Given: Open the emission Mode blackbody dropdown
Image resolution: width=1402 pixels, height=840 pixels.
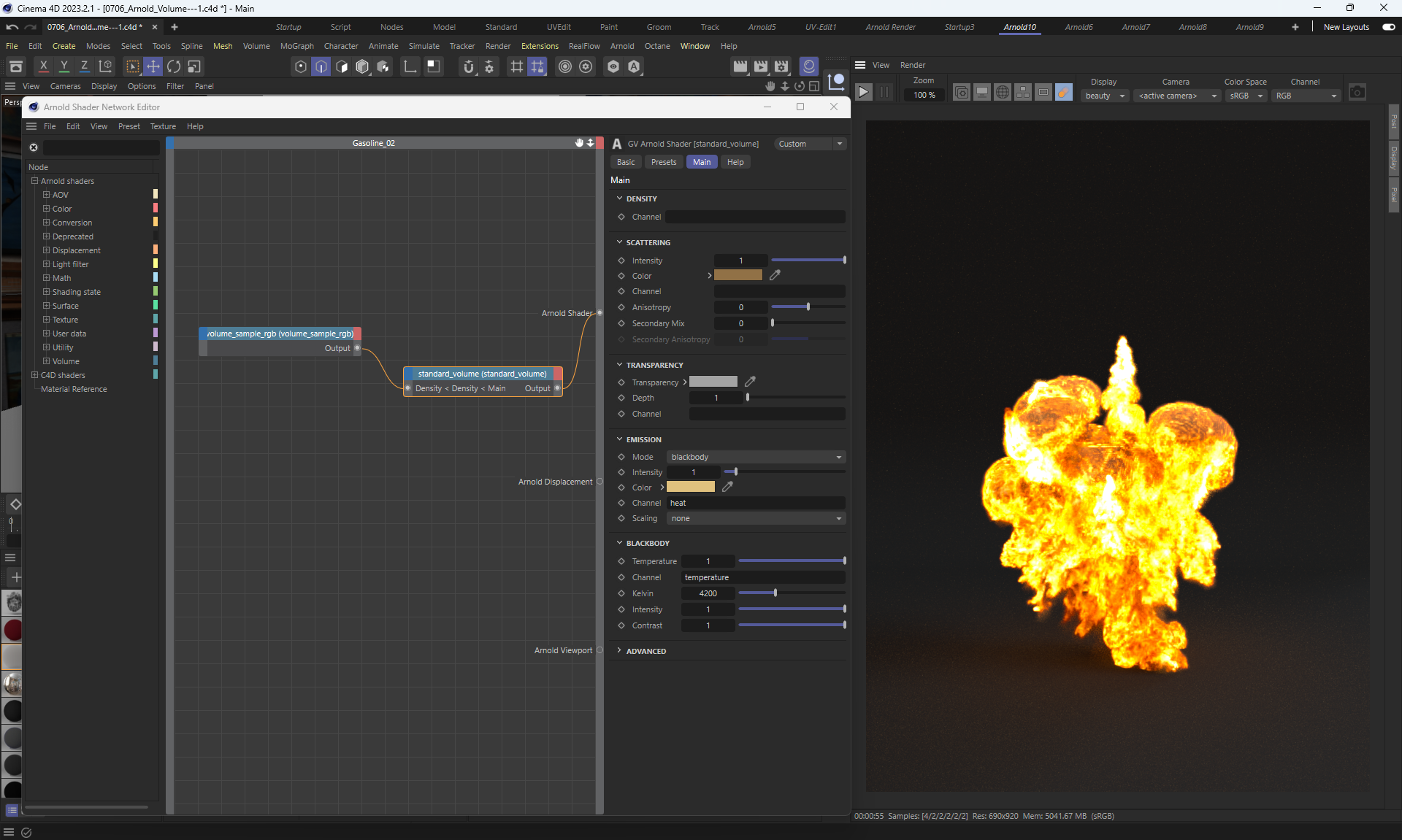Looking at the screenshot, I should coord(756,457).
